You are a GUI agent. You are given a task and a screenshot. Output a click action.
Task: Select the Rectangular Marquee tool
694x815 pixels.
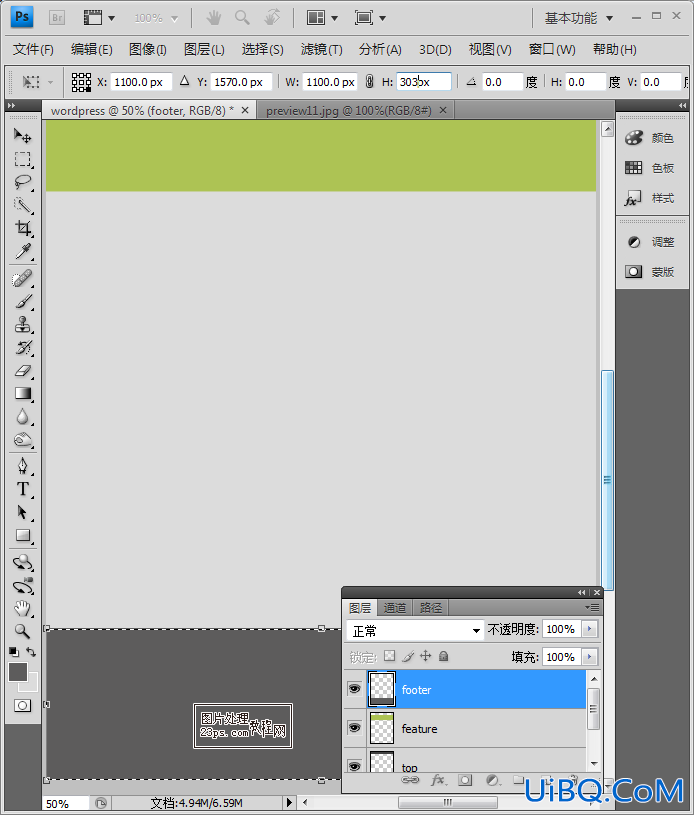pos(22,159)
